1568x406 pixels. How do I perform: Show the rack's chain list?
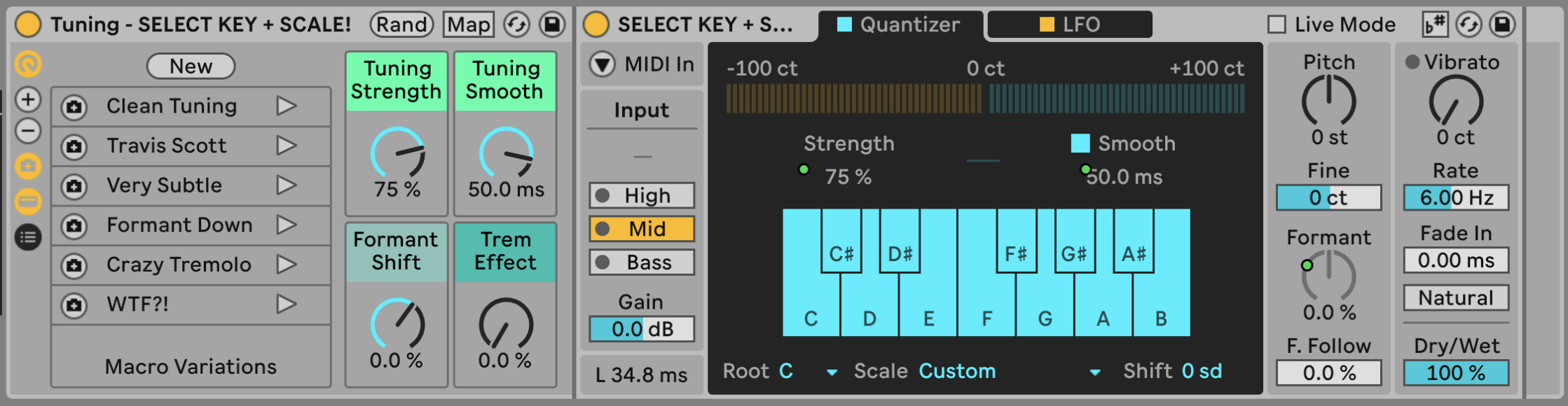(x=28, y=237)
